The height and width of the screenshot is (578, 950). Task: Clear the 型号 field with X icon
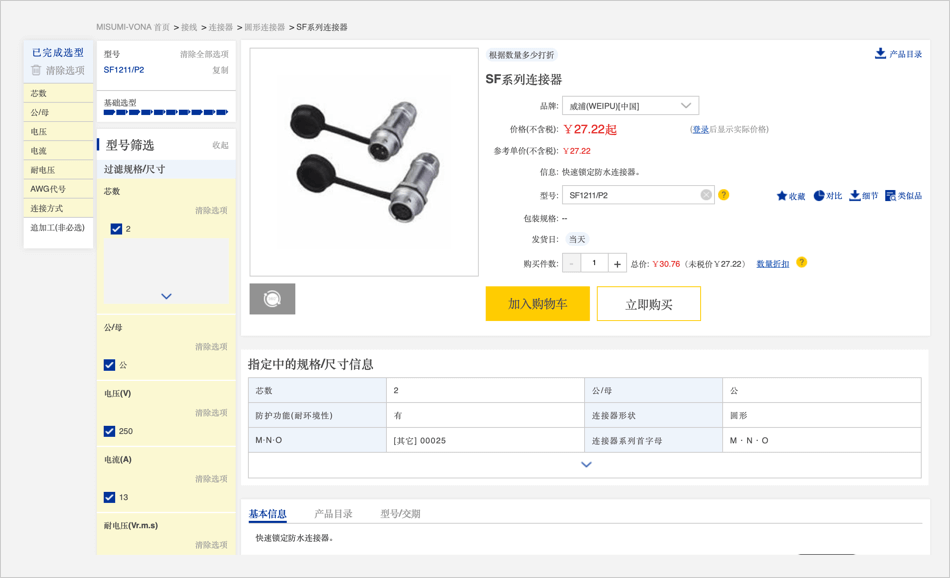(x=706, y=195)
